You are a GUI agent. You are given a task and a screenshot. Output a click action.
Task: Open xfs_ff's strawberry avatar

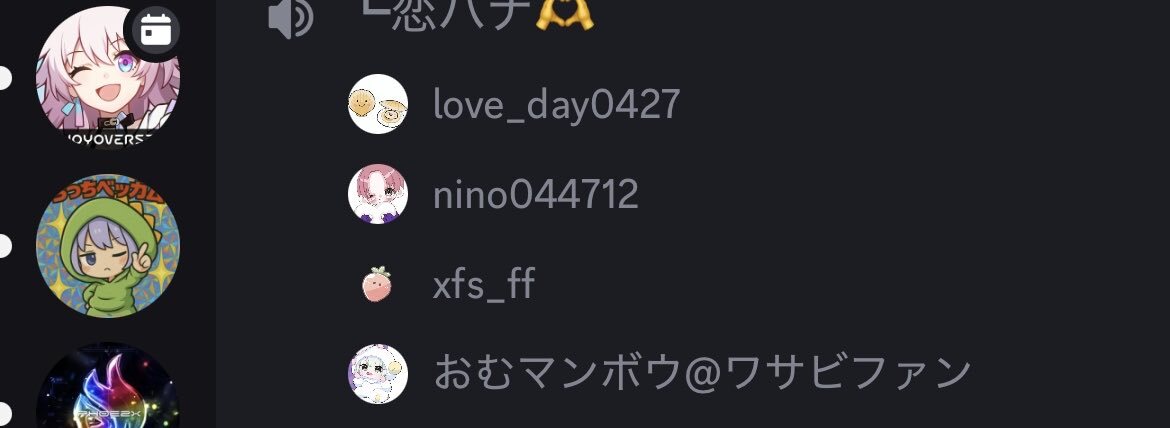(x=378, y=284)
